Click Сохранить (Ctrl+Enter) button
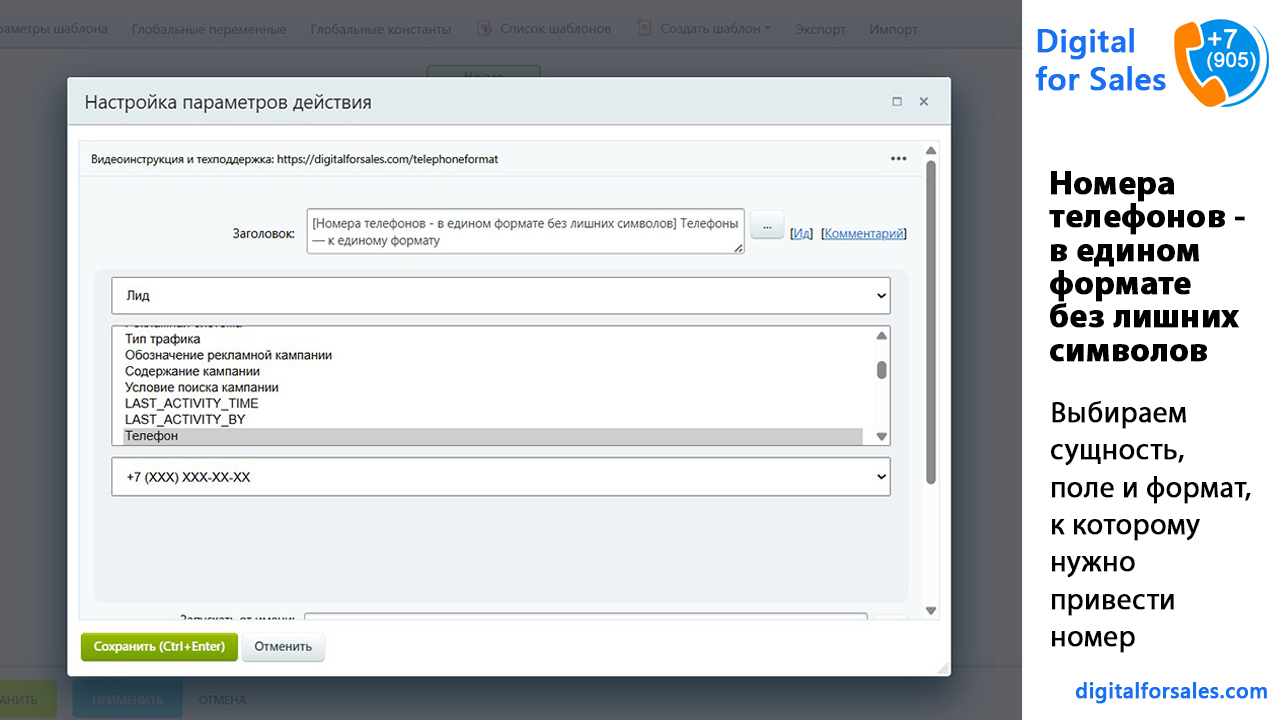Viewport: 1280px width, 720px height. coord(159,647)
